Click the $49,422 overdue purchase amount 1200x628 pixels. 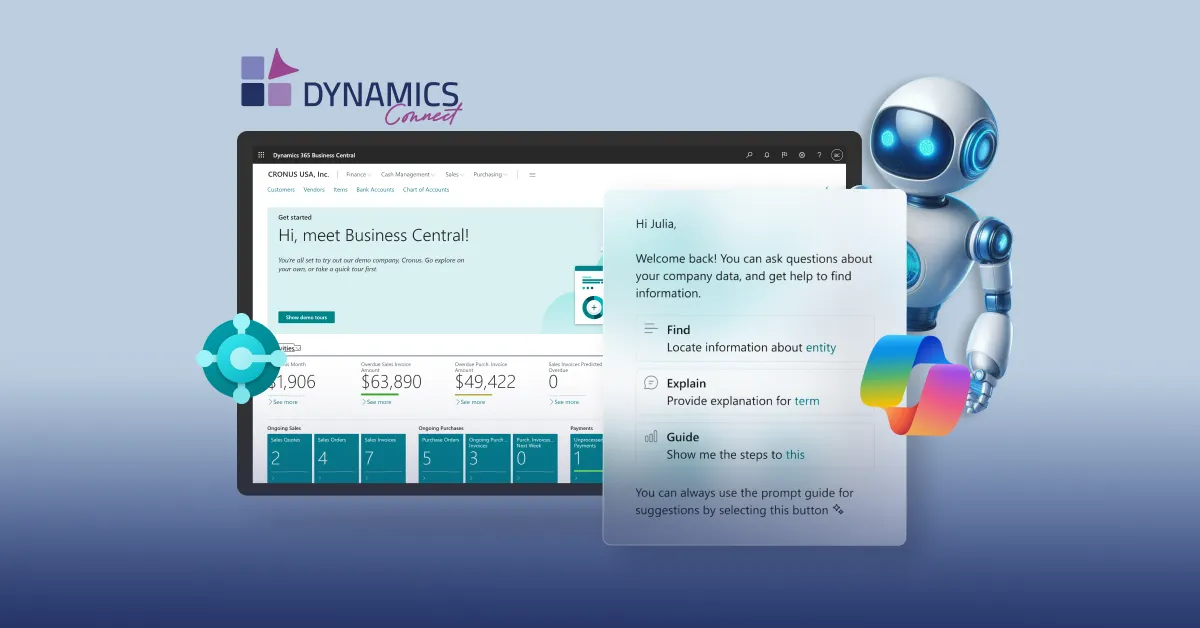pos(485,382)
